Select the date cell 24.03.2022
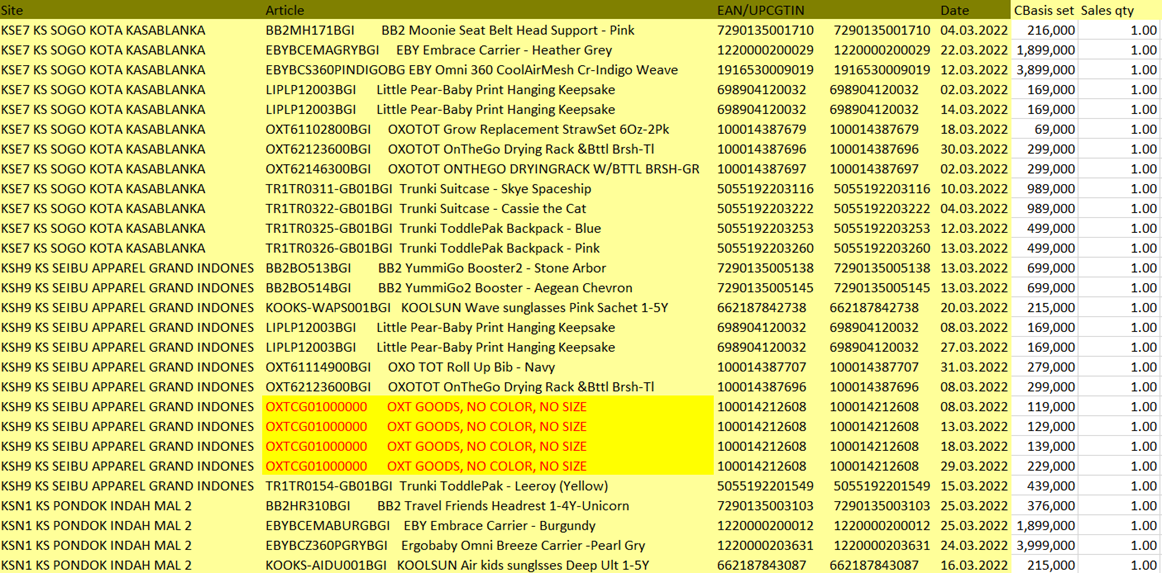The image size is (1162, 573). pyautogui.click(x=974, y=546)
